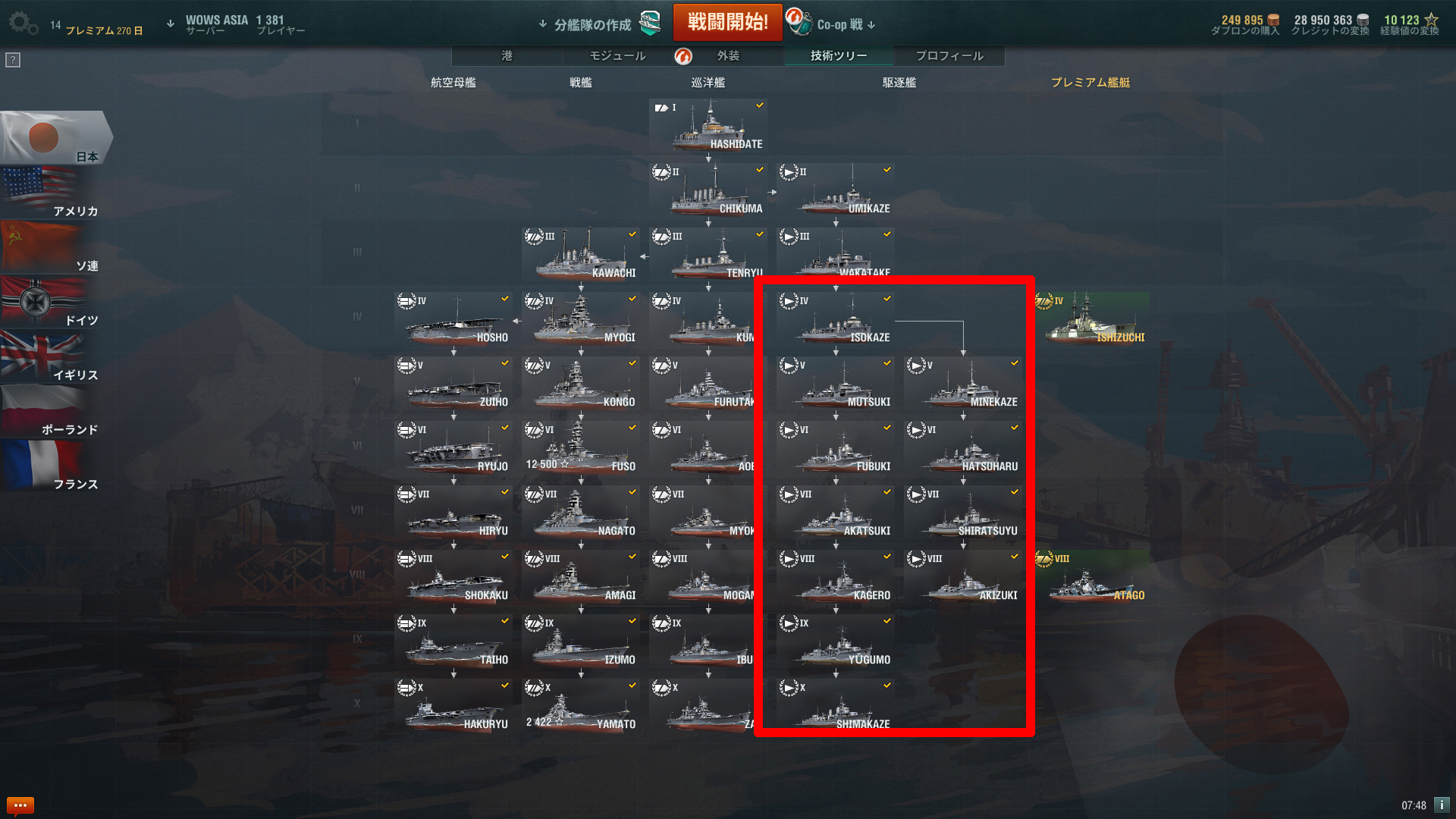Select the Japan nation flag

56,137
